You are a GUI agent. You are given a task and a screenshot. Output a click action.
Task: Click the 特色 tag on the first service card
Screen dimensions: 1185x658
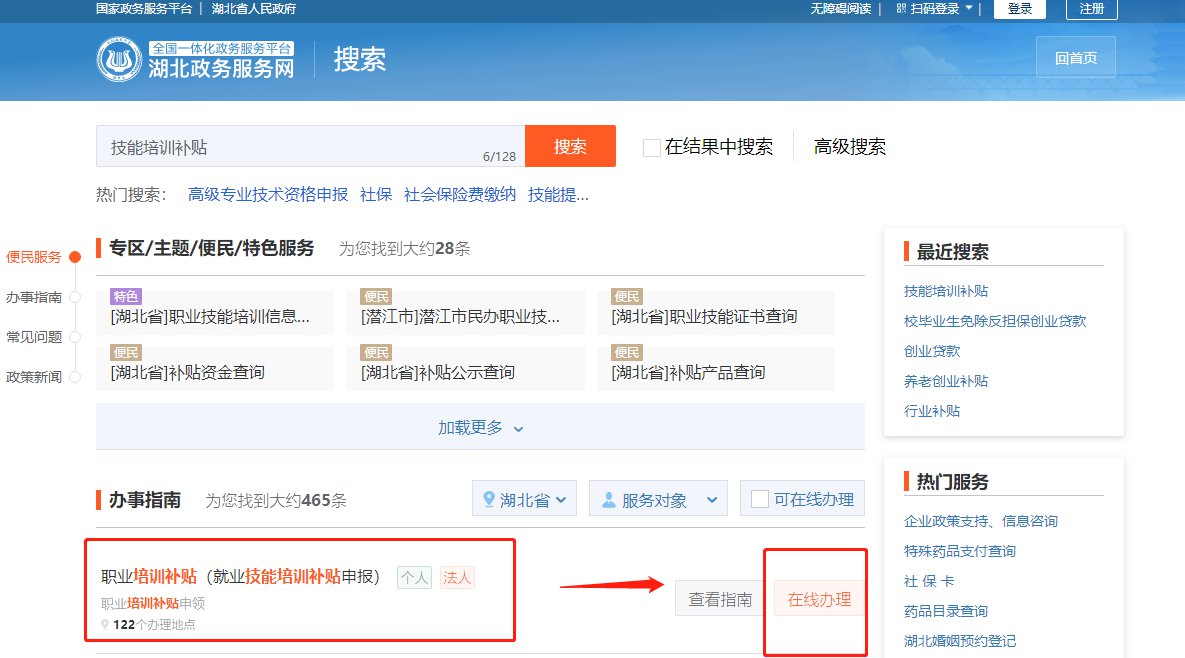tap(126, 297)
